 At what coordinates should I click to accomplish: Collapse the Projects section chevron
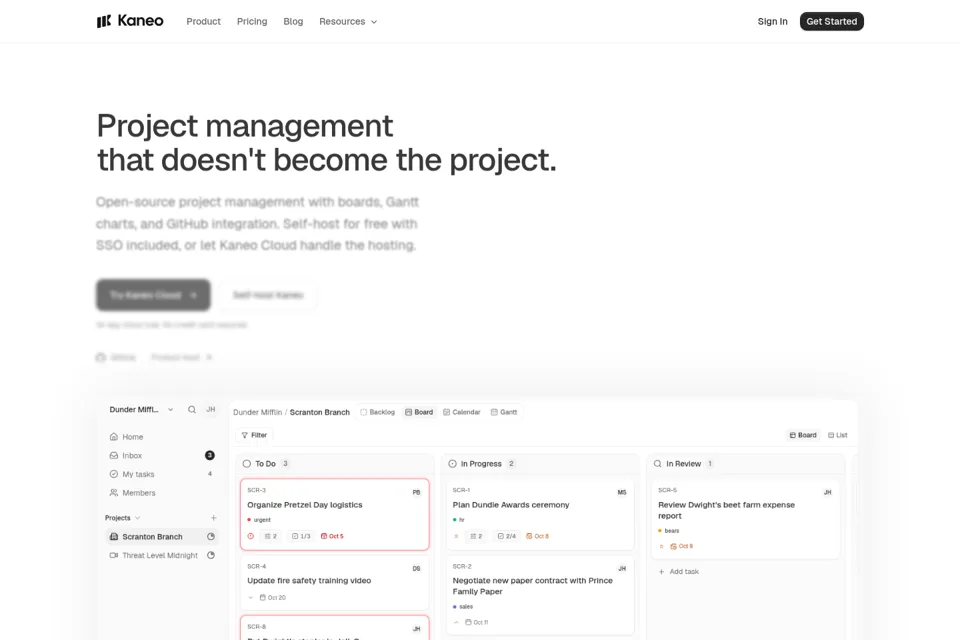tap(138, 518)
